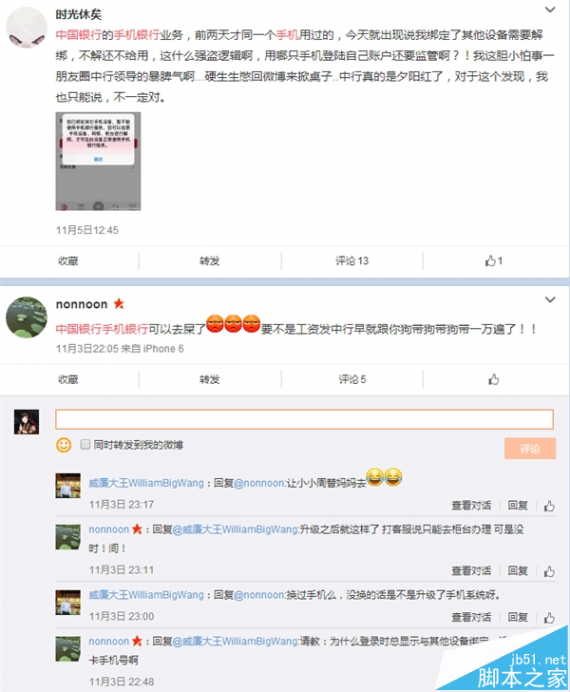Focus the comment input field
The height and width of the screenshot is (692, 570).
[304, 419]
